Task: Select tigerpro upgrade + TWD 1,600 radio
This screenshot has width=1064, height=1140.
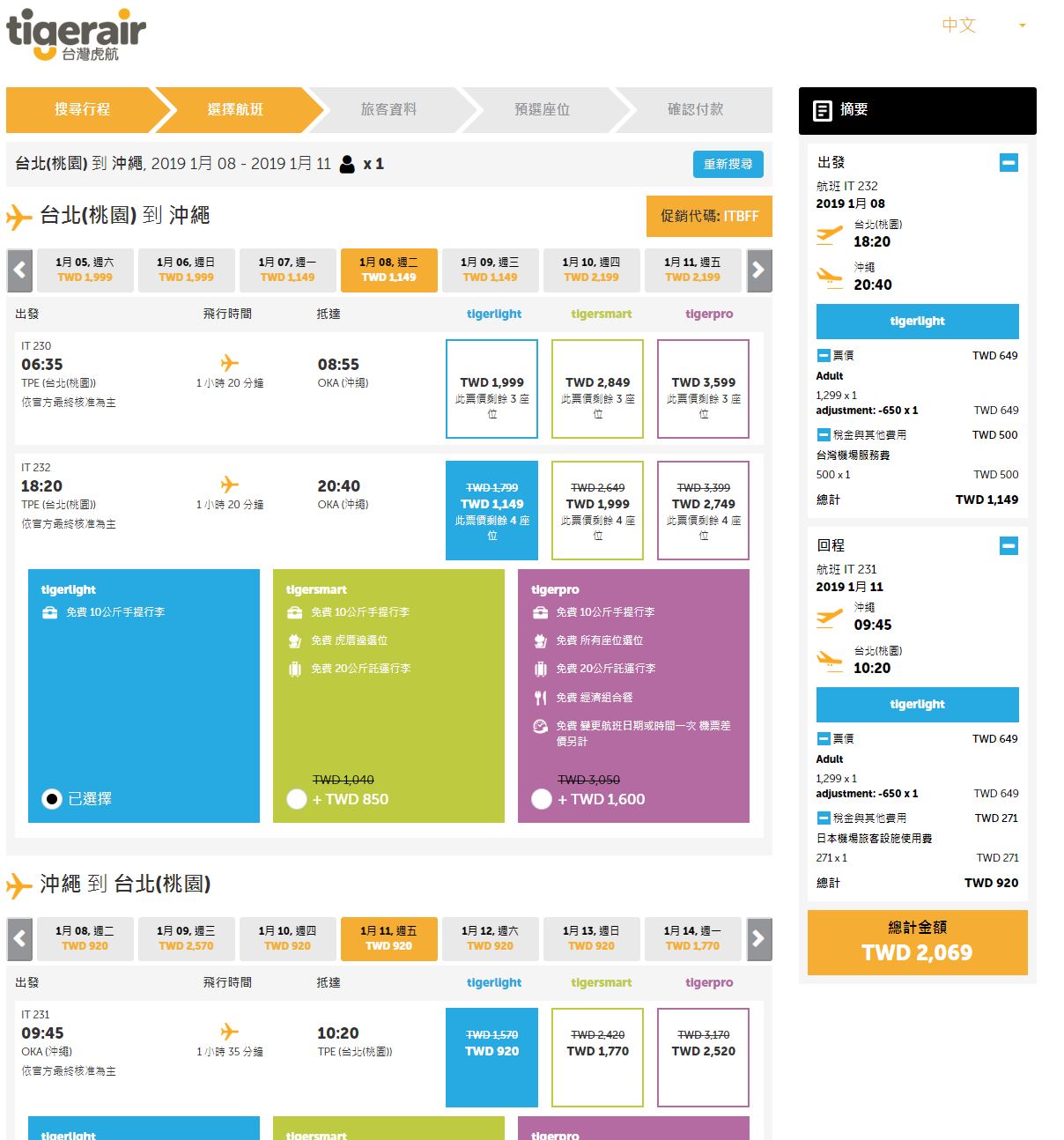Action: pos(542,799)
